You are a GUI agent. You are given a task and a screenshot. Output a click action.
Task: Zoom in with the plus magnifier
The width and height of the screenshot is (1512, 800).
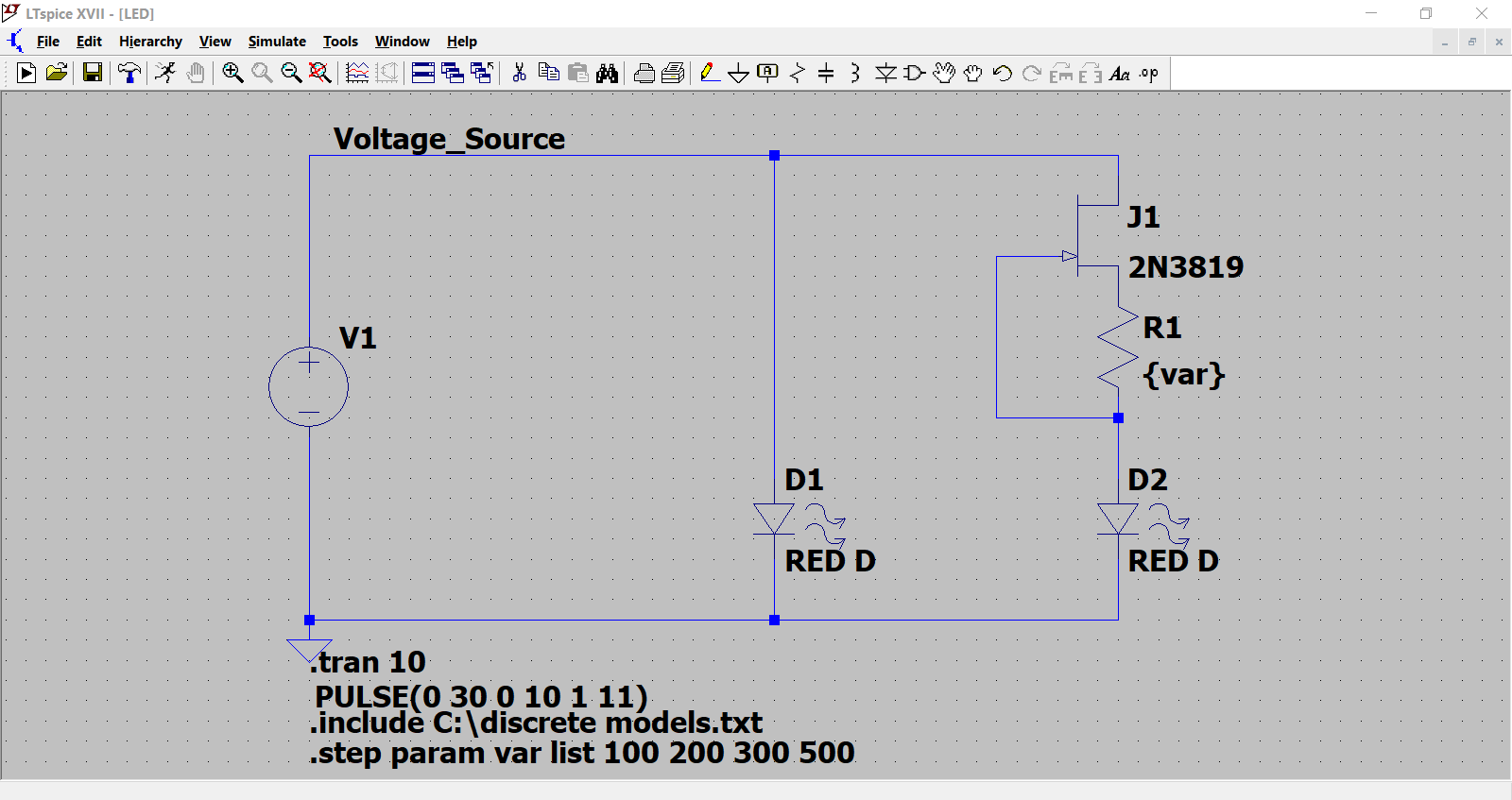[232, 73]
